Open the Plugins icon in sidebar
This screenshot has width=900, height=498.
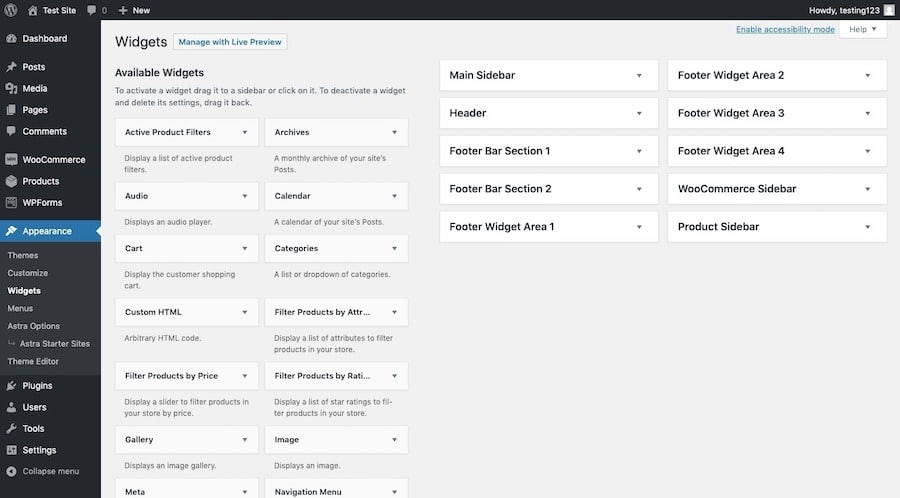11,386
